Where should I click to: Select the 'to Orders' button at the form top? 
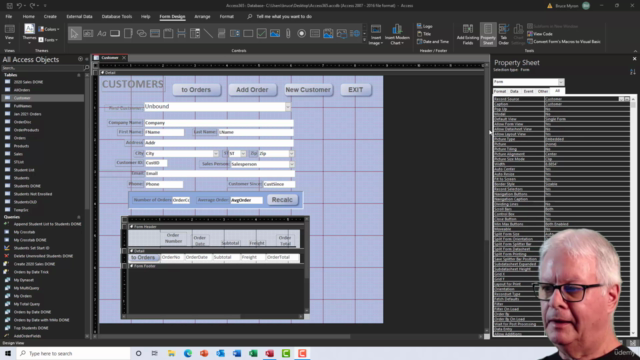pos(196,90)
